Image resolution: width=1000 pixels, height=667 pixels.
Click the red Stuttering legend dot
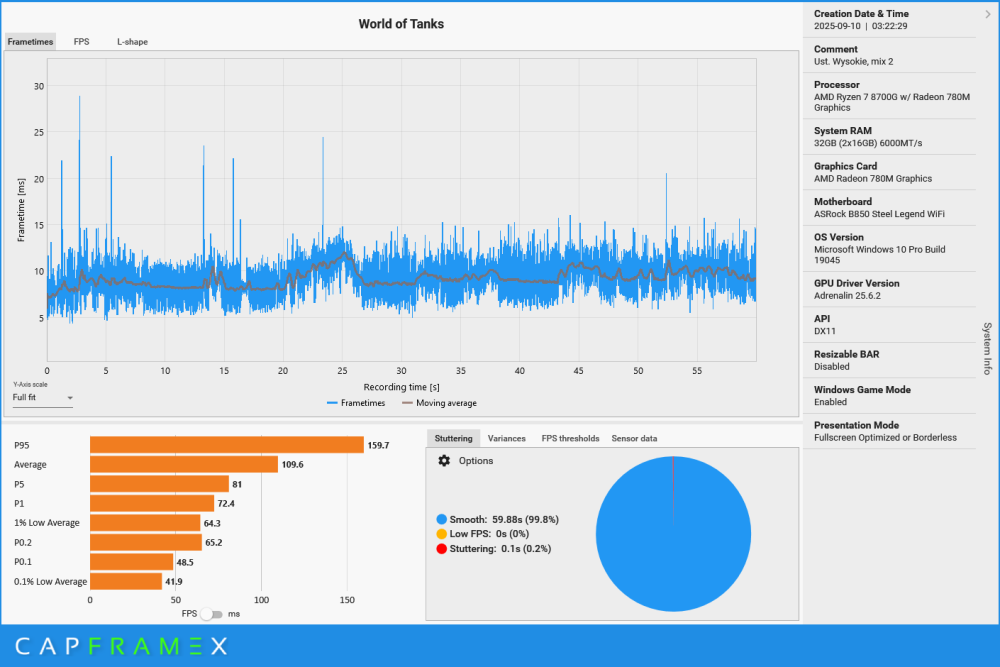coord(441,548)
